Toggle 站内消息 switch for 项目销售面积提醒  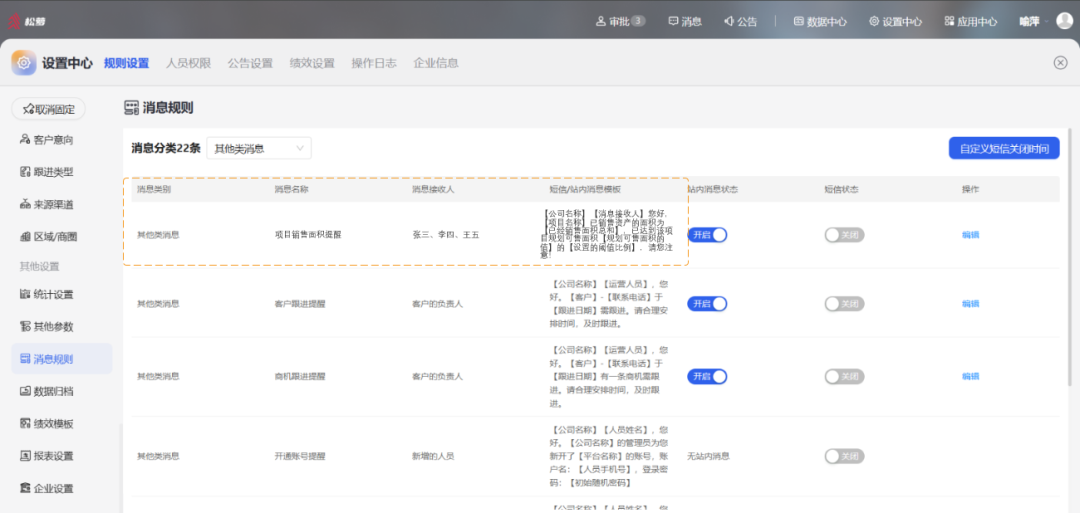[707, 235]
